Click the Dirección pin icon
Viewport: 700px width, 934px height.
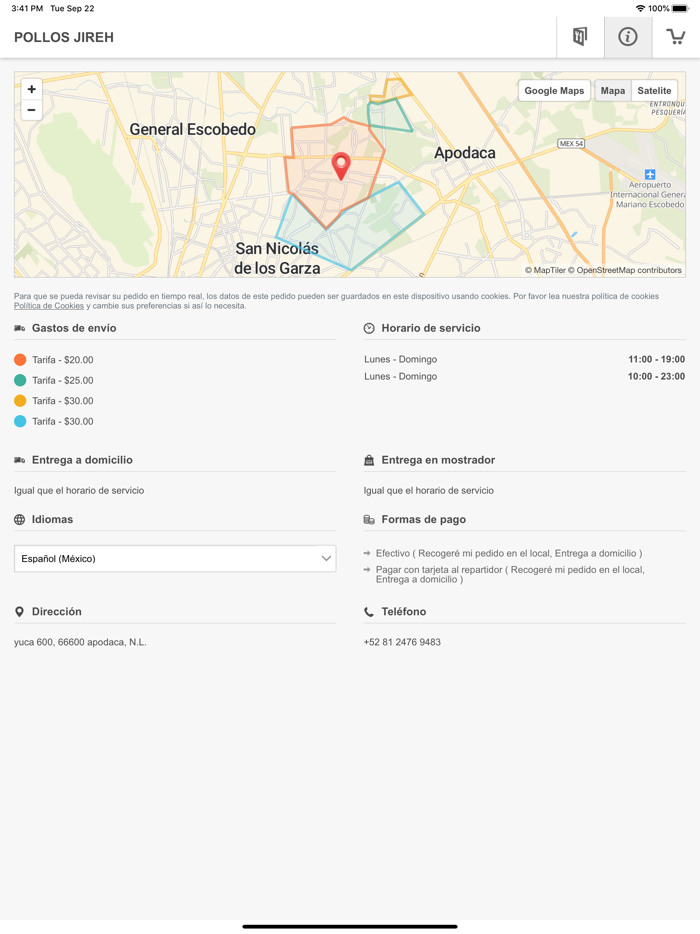coord(20,612)
